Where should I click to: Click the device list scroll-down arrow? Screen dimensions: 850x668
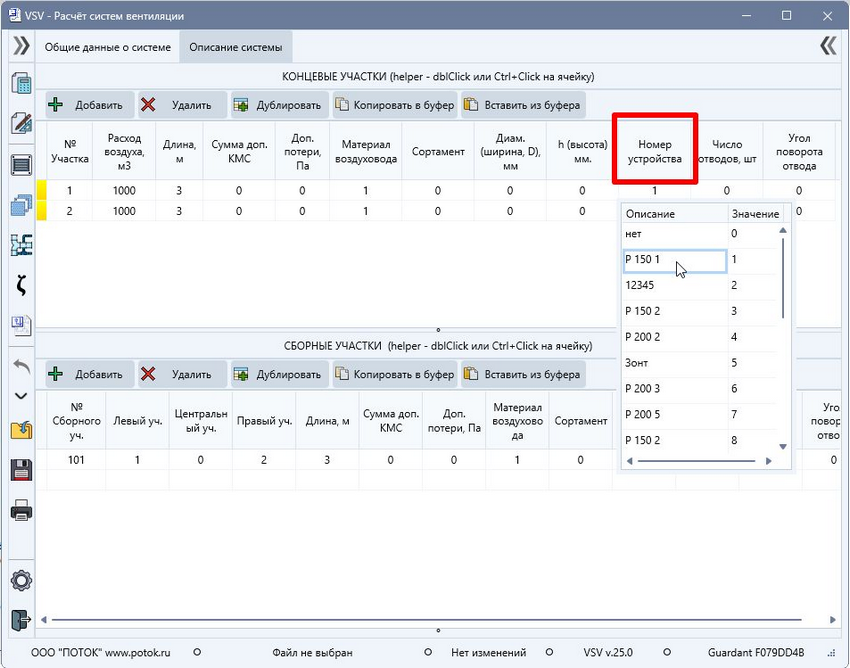click(x=783, y=447)
